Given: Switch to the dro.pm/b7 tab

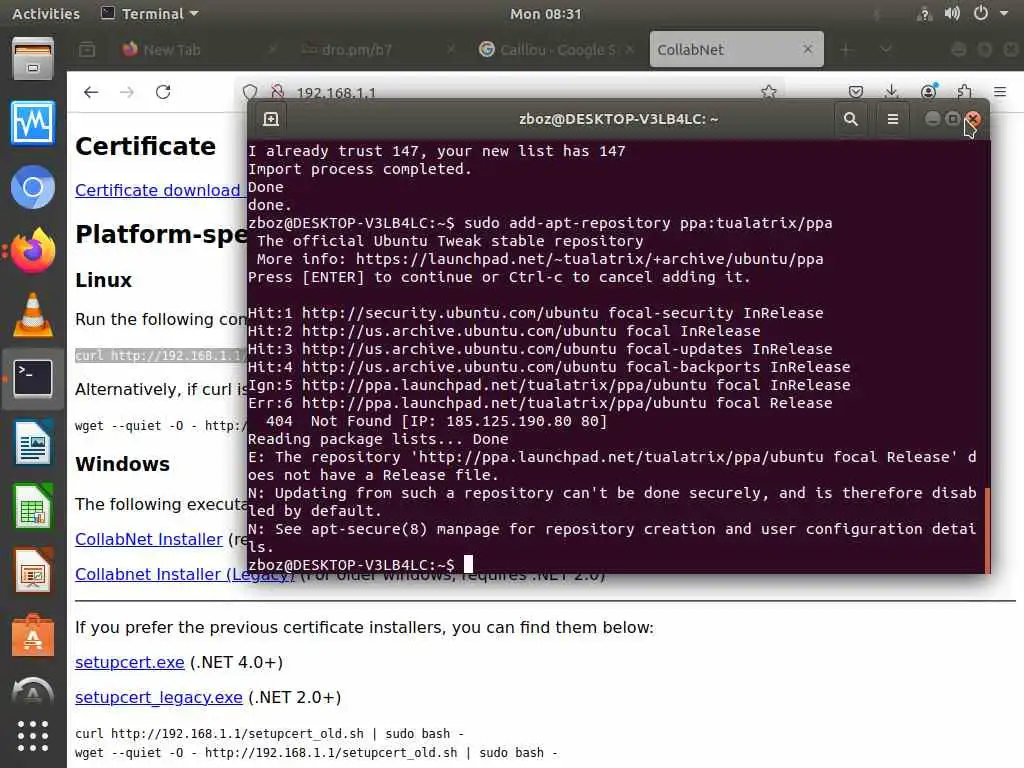Looking at the screenshot, I should tap(376, 50).
